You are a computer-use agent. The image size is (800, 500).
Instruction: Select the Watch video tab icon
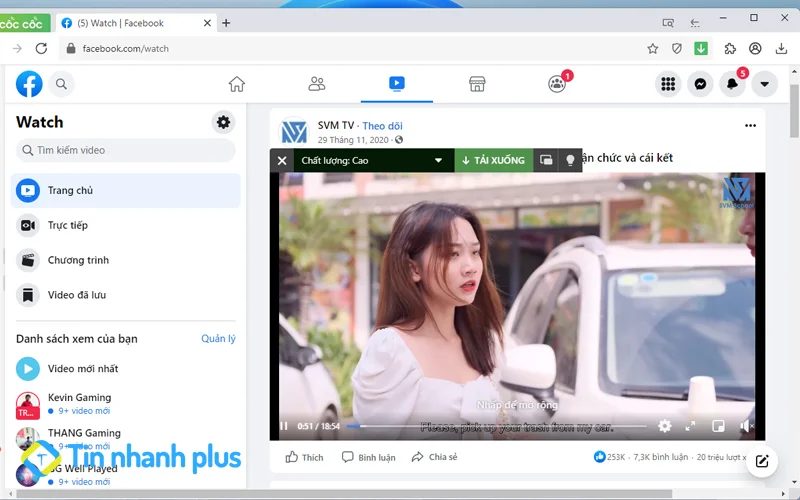coord(396,83)
